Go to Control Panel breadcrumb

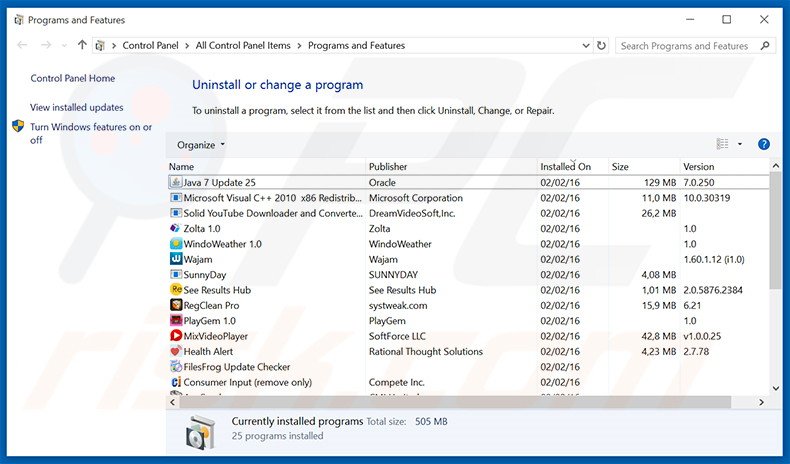click(x=150, y=45)
